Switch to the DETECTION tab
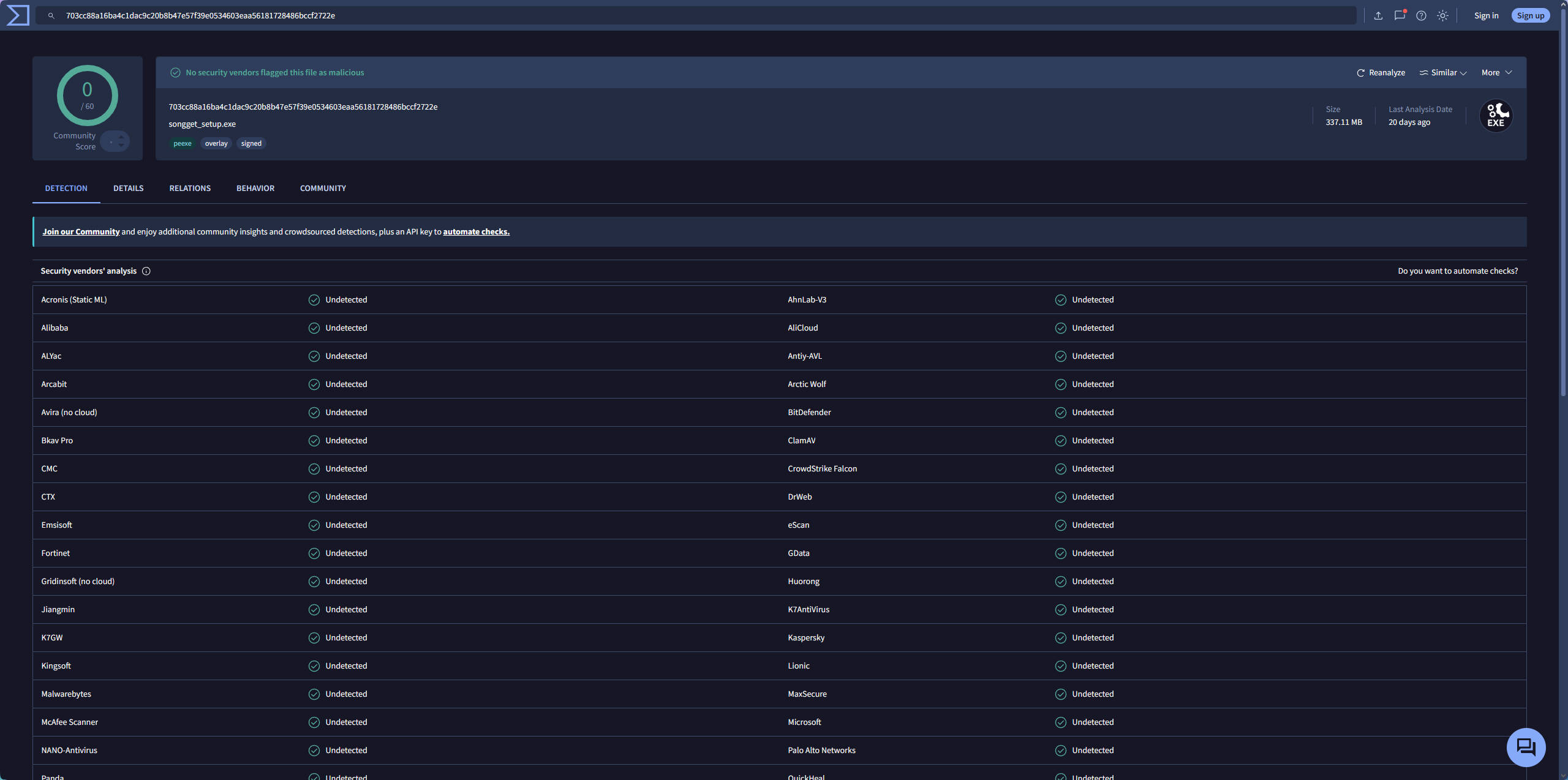Screen dimensions: 1568x780 click(66, 189)
